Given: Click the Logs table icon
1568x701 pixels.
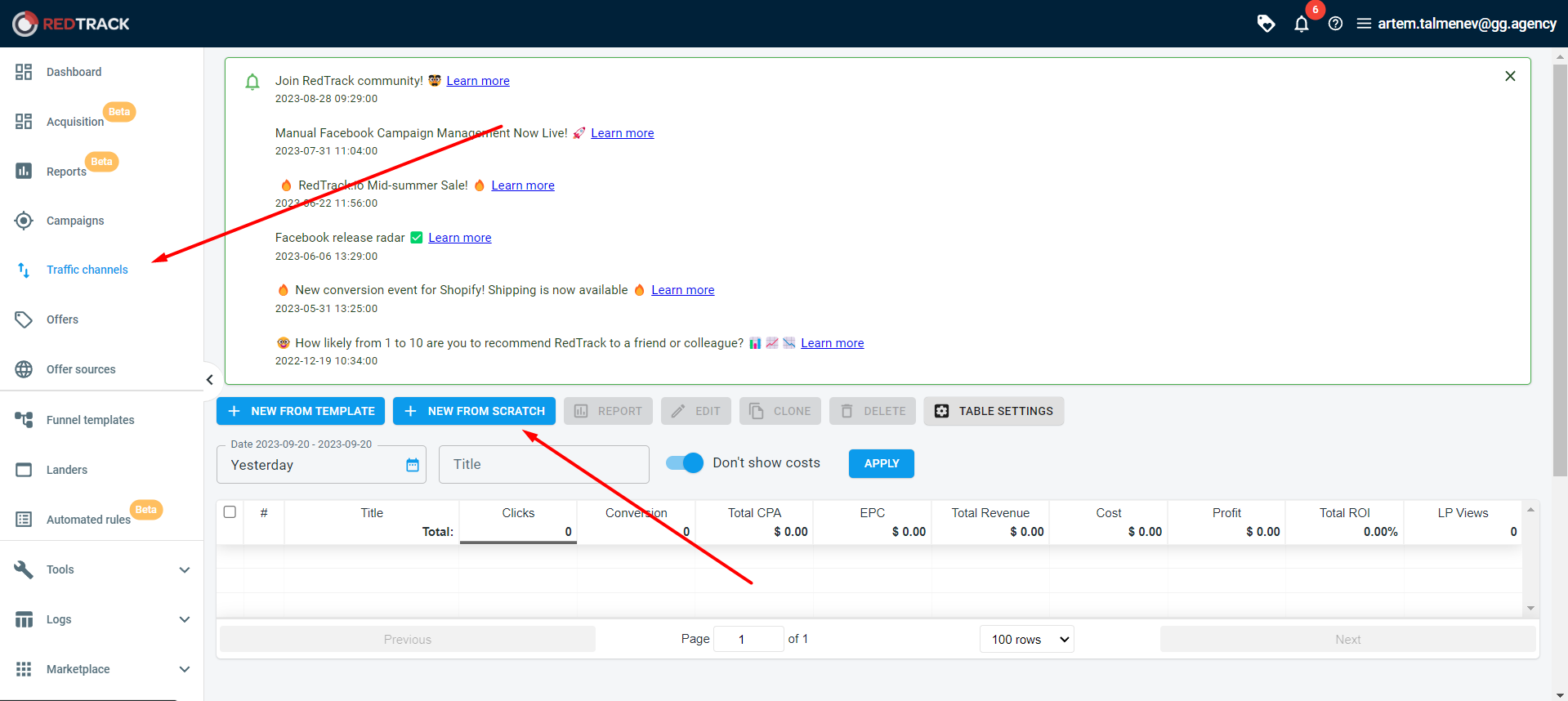Looking at the screenshot, I should coord(24,619).
